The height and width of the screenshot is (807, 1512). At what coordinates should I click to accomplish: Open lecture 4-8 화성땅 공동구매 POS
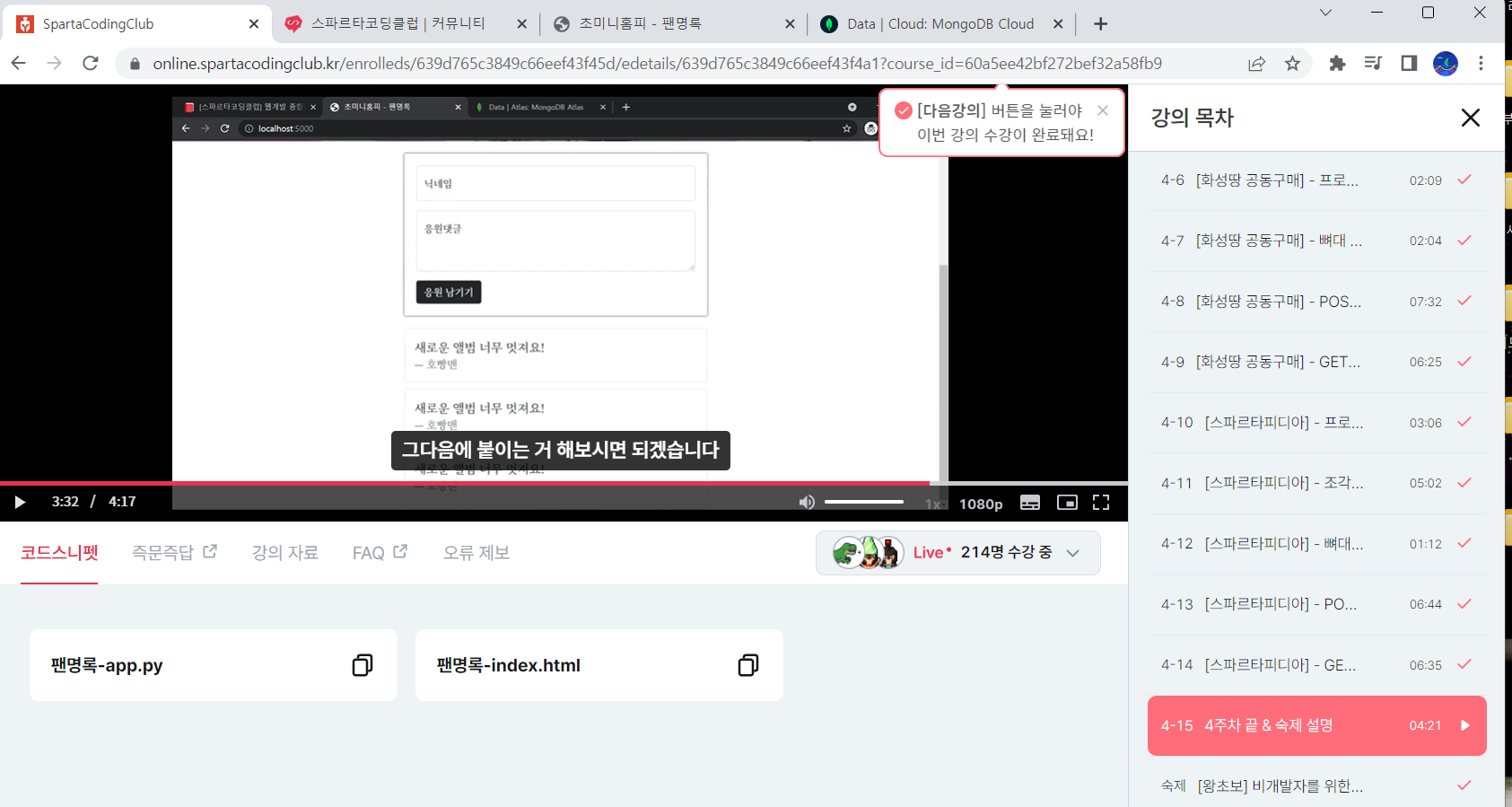click(x=1316, y=302)
